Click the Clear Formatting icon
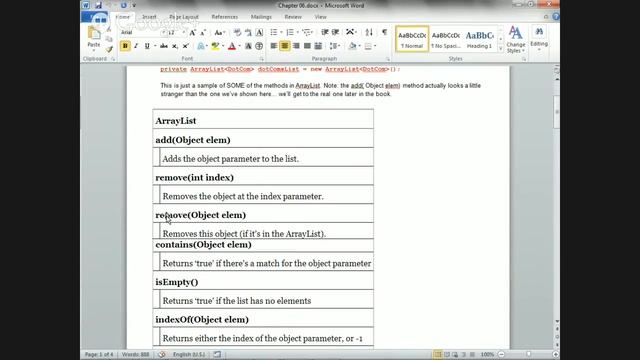The height and width of the screenshot is (360, 640). pos(237,32)
